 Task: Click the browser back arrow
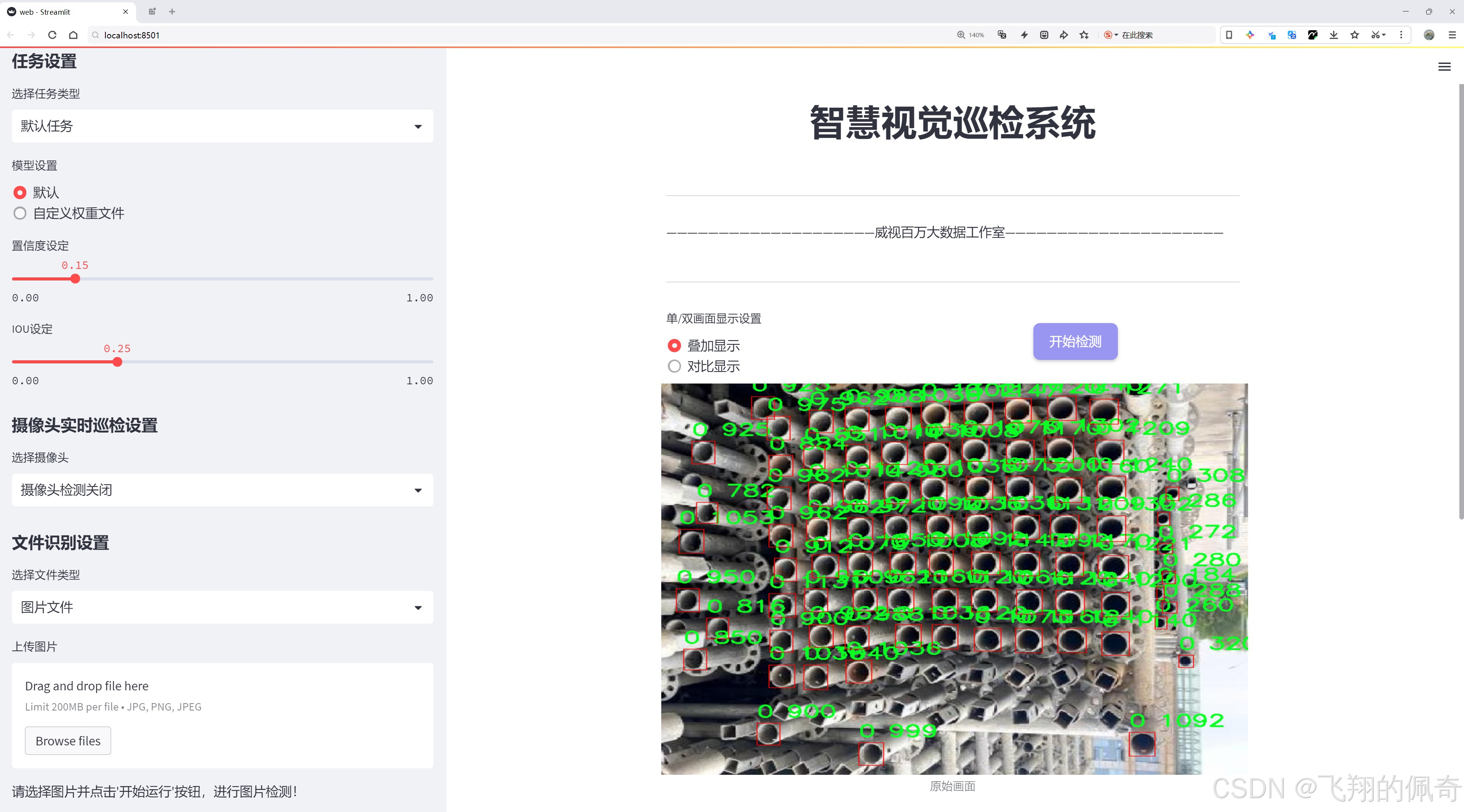point(11,34)
